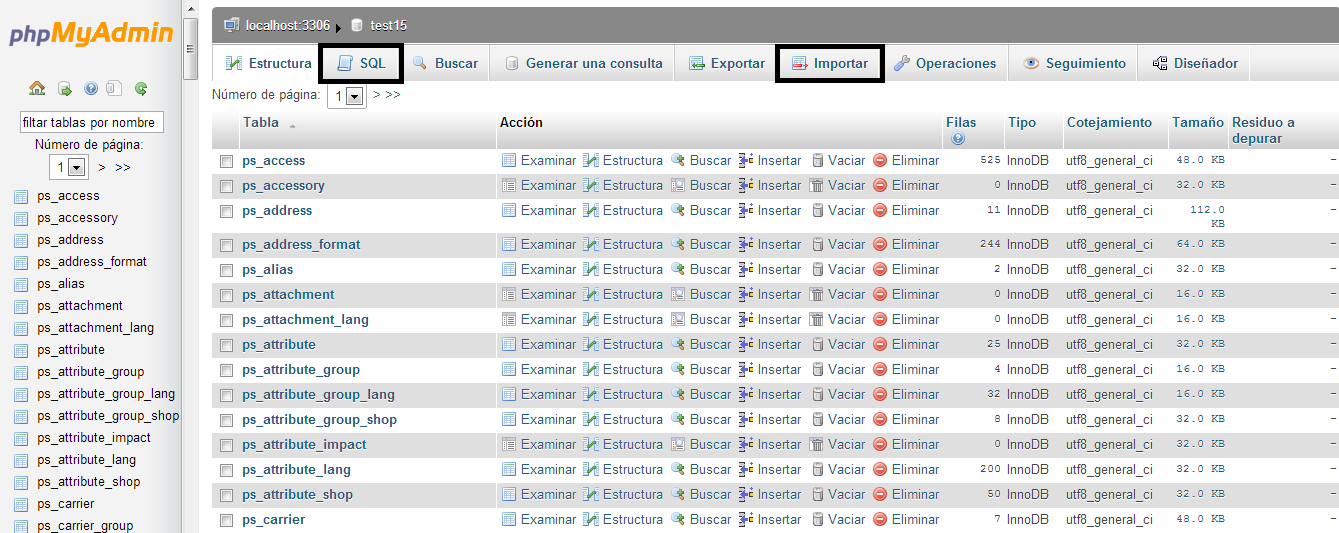Image resolution: width=1339 pixels, height=533 pixels.
Task: Click Examinar for ps_access table
Action: pos(539,160)
